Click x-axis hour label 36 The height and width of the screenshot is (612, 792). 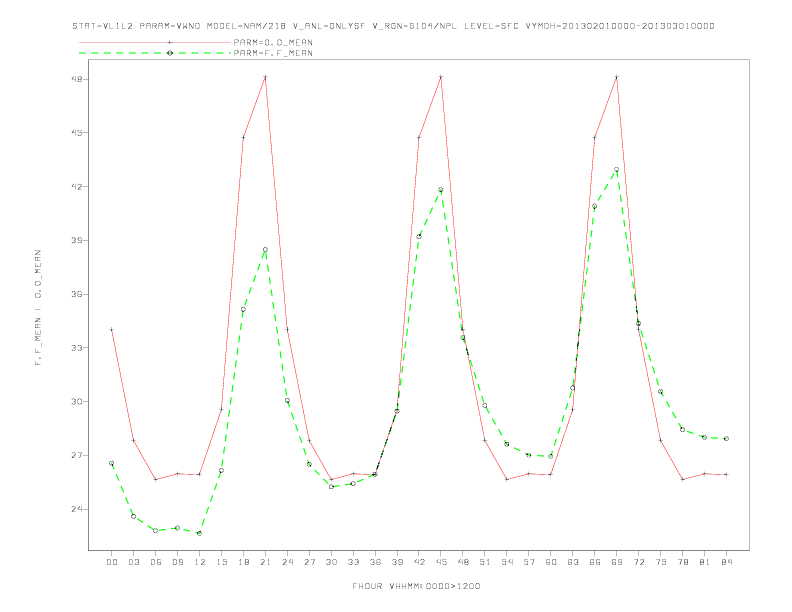[x=375, y=562]
